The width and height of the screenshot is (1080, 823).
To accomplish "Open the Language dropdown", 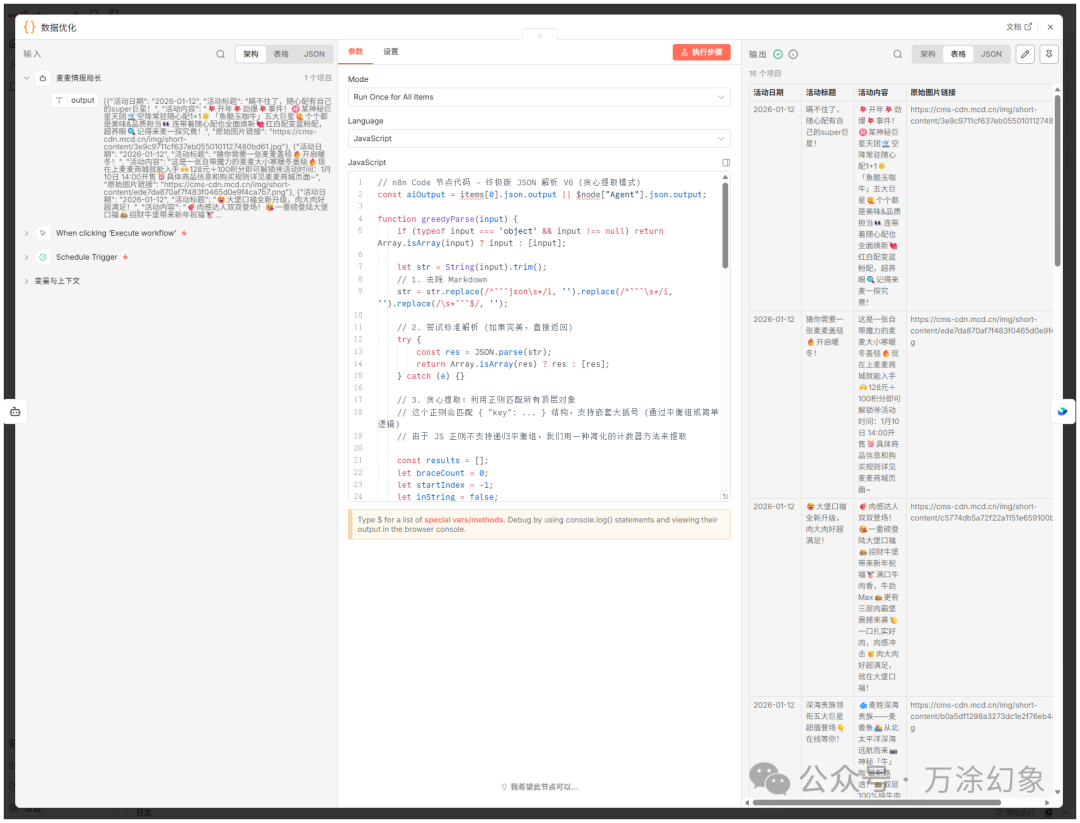I will [x=538, y=139].
